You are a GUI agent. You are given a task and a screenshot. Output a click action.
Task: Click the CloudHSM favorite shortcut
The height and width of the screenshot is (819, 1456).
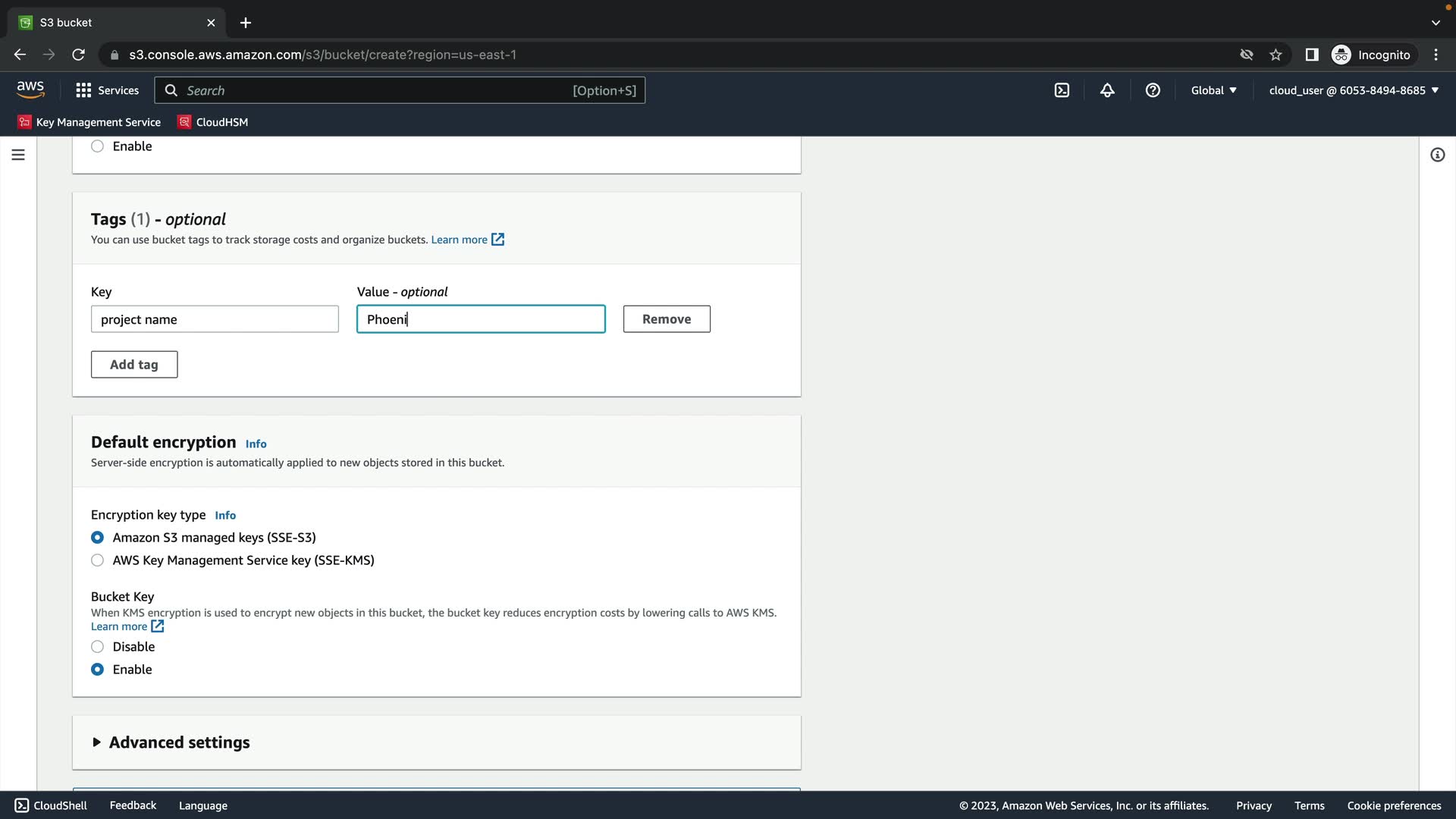(213, 122)
